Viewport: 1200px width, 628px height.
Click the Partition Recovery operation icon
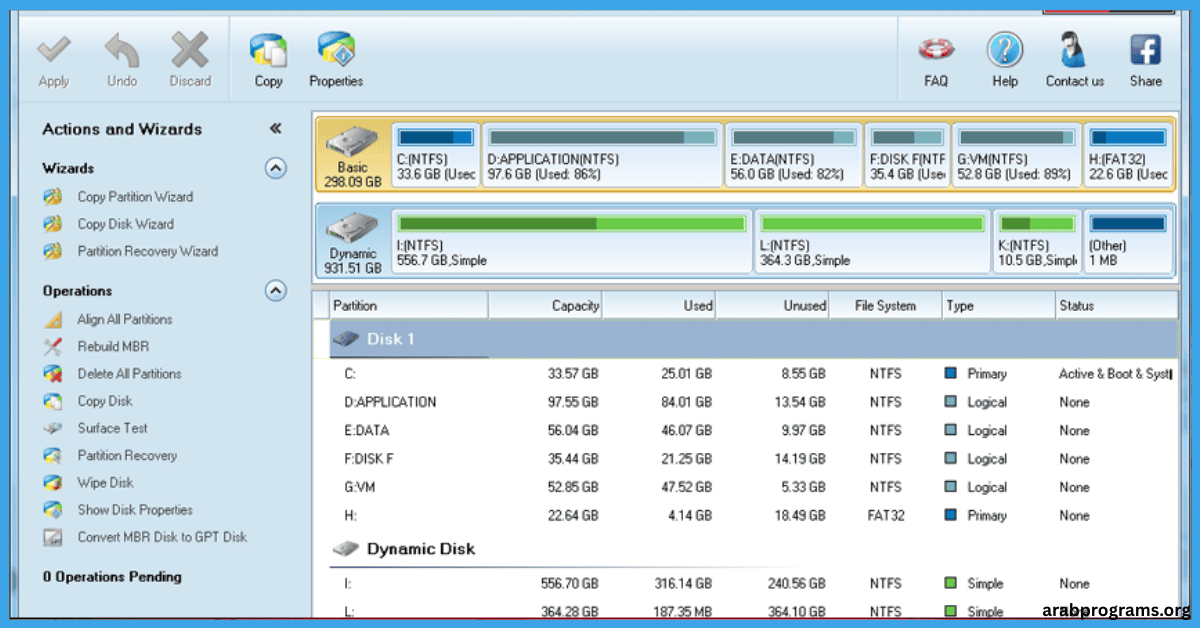coord(53,455)
